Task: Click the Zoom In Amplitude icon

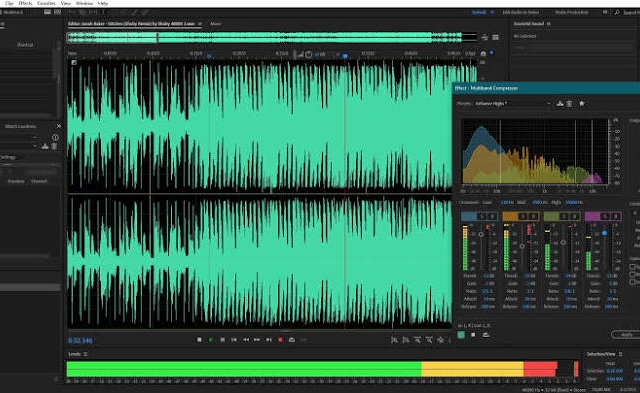Action: click(x=394, y=340)
